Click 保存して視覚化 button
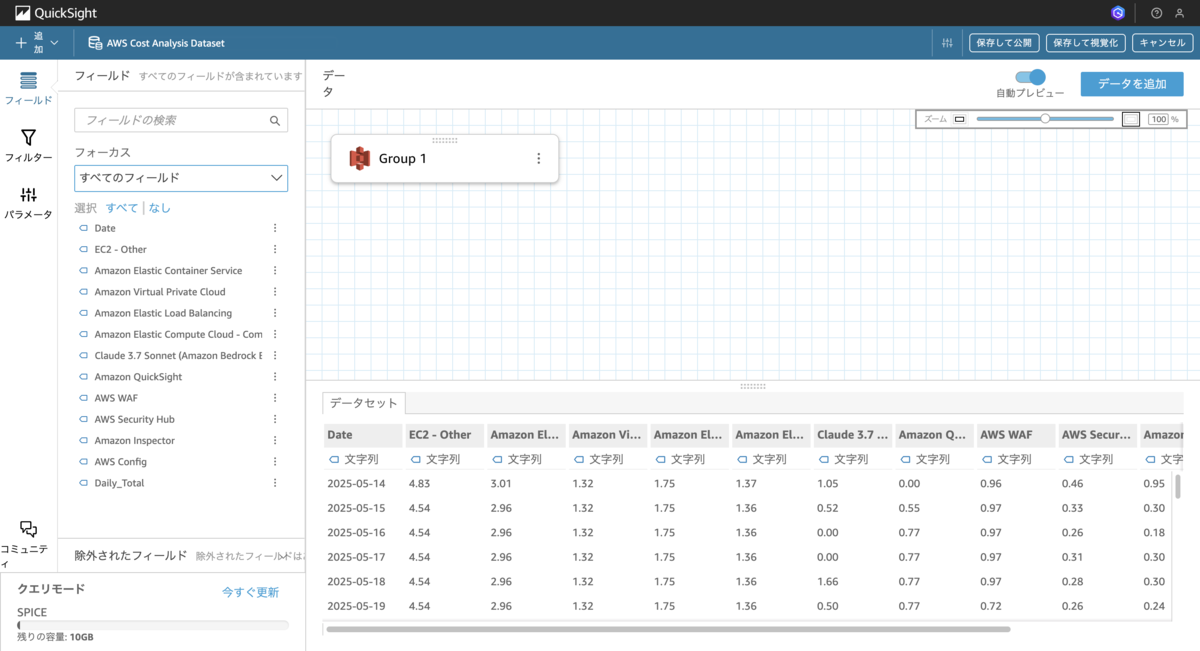Image resolution: width=1200 pixels, height=651 pixels. [1086, 43]
